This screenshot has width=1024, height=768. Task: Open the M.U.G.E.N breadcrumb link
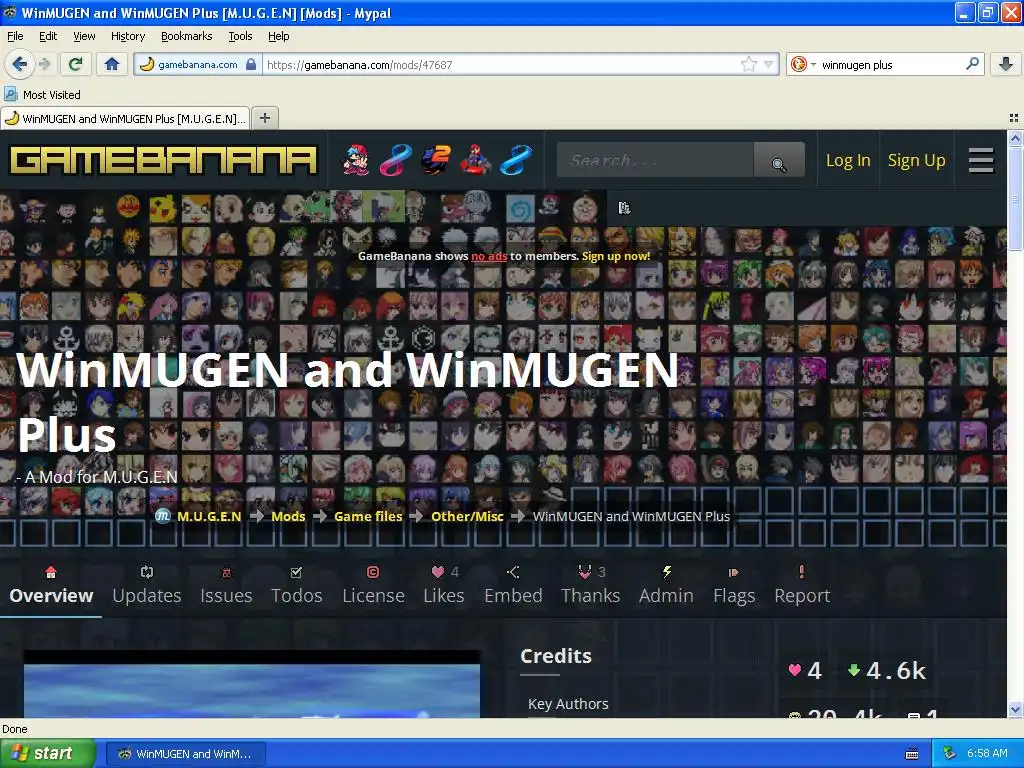pos(209,516)
